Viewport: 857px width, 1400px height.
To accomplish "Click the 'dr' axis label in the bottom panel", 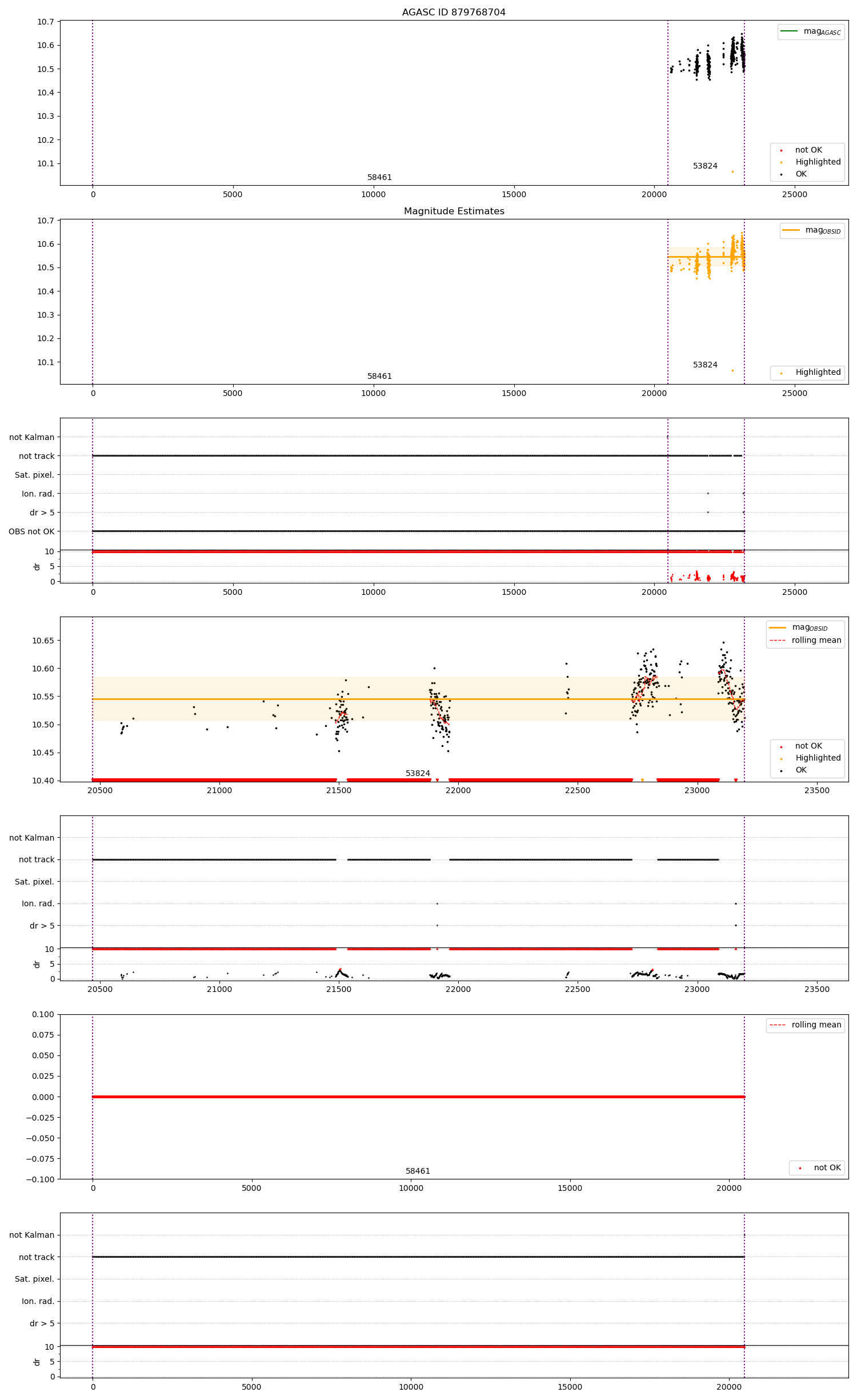I will [37, 1362].
